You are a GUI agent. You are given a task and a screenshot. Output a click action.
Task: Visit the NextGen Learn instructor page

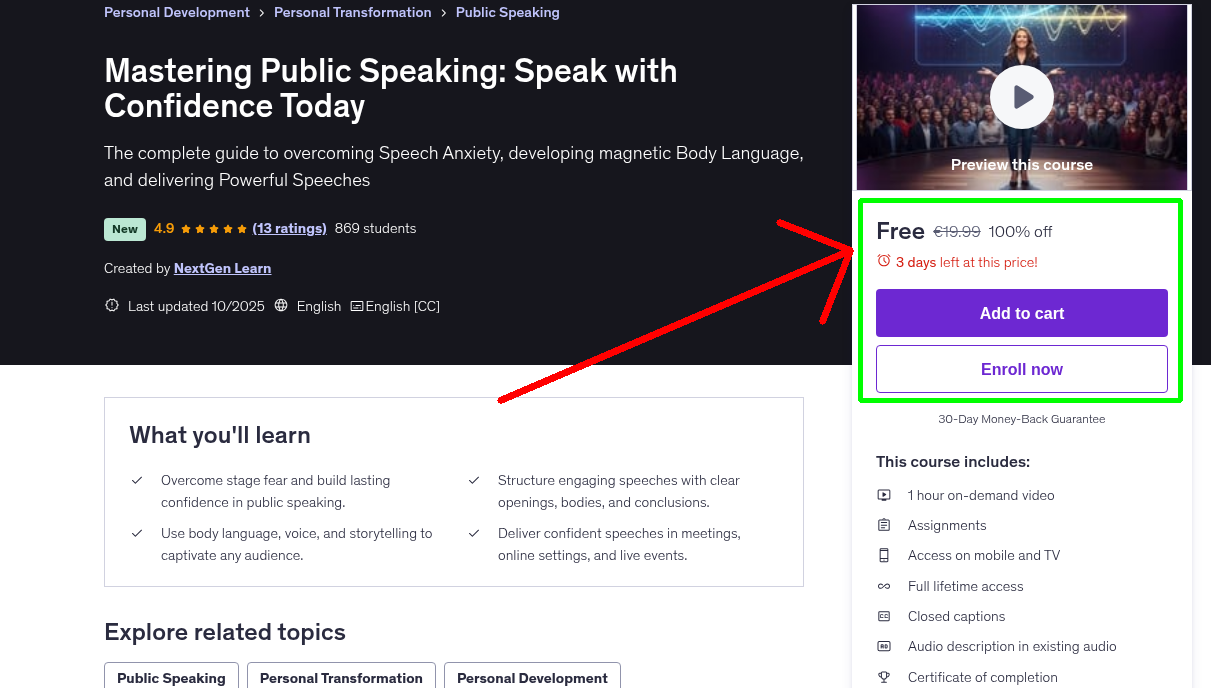point(222,268)
